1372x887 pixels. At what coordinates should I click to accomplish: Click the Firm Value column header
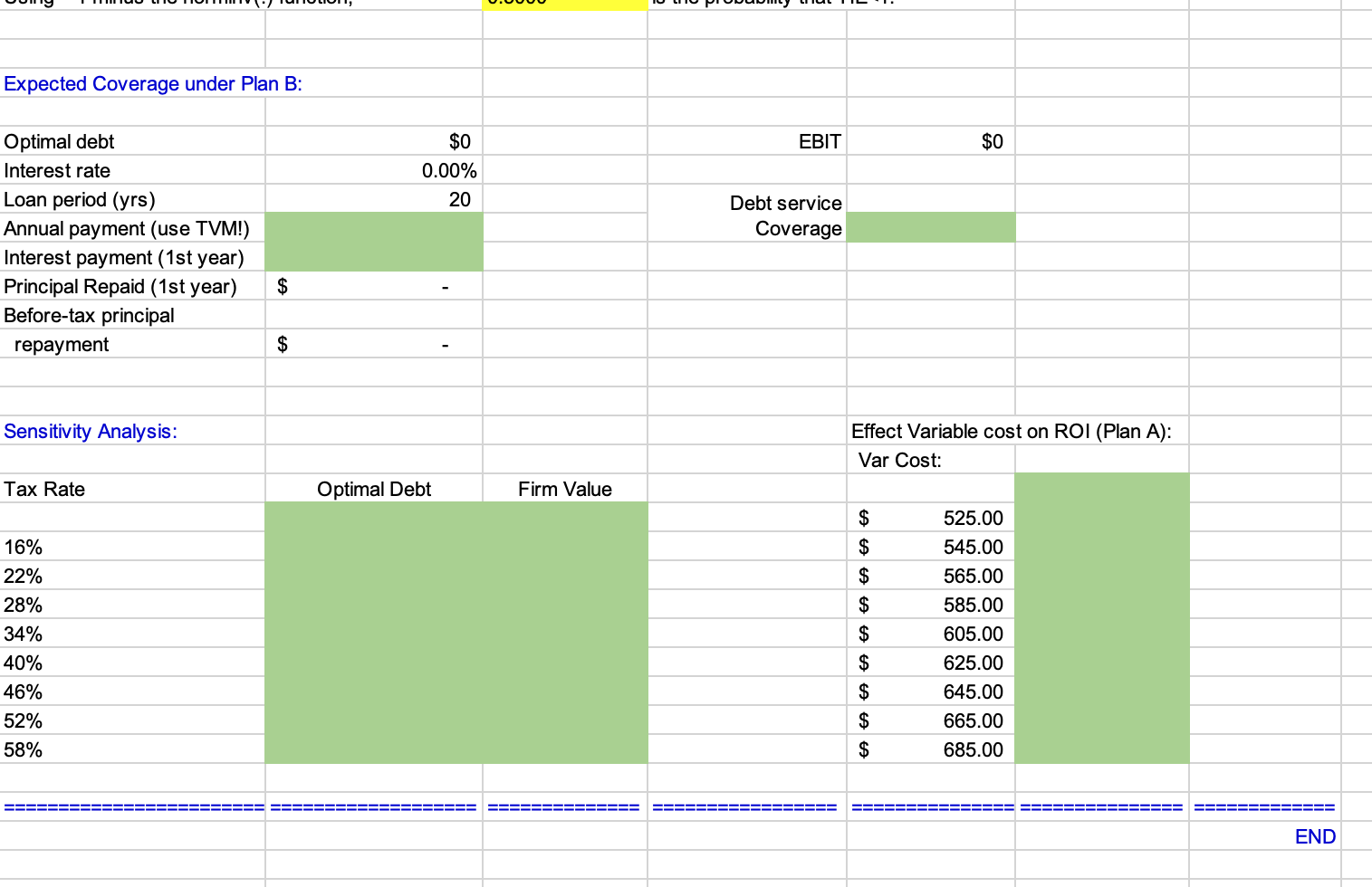563,489
